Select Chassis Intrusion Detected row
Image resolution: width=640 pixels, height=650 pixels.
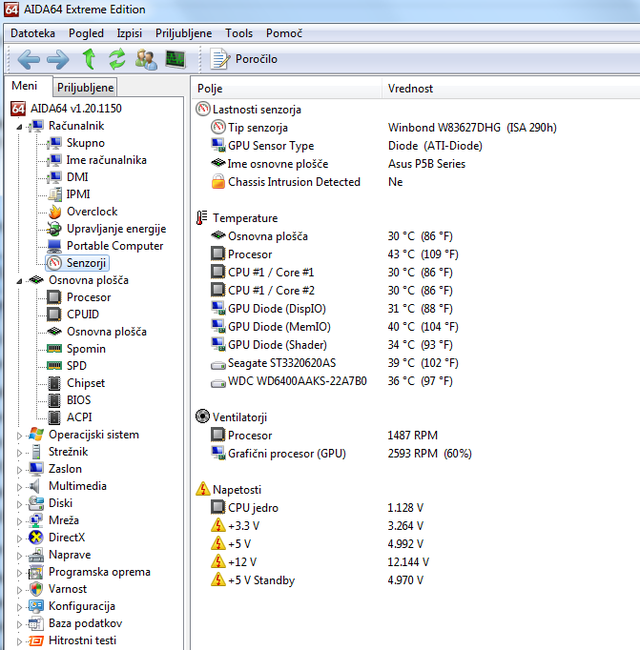pyautogui.click(x=307, y=182)
